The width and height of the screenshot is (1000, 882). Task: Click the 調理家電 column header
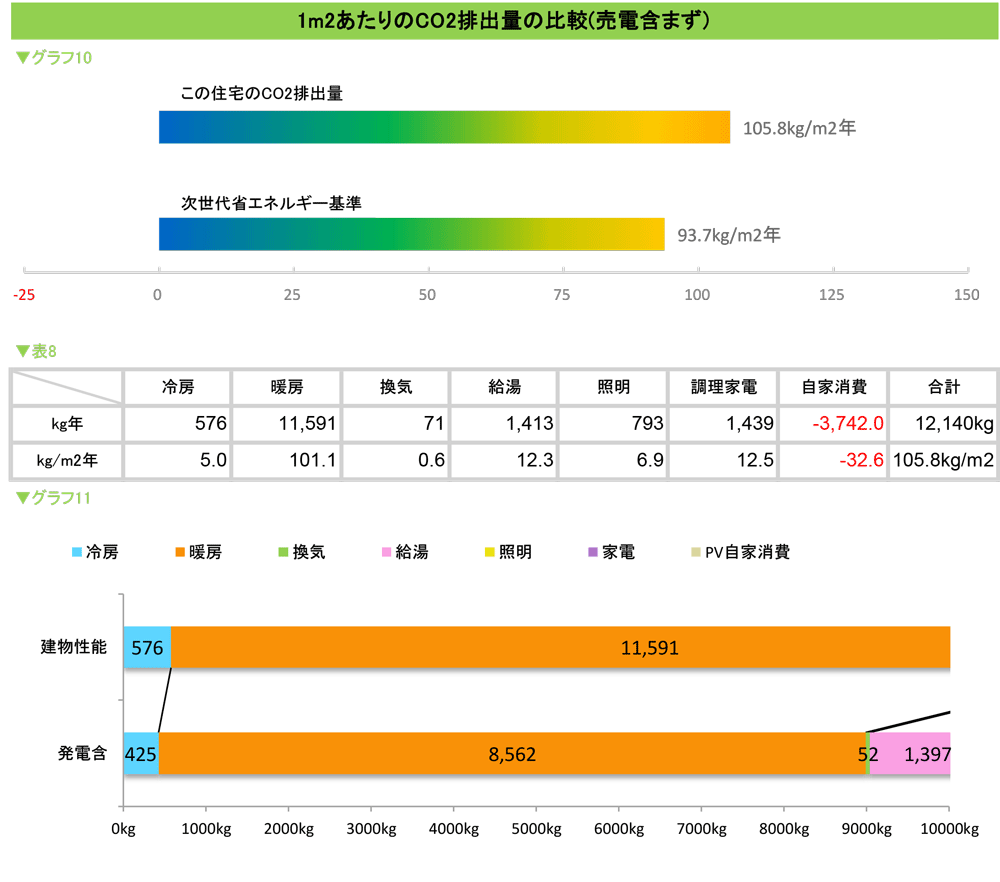click(723, 387)
